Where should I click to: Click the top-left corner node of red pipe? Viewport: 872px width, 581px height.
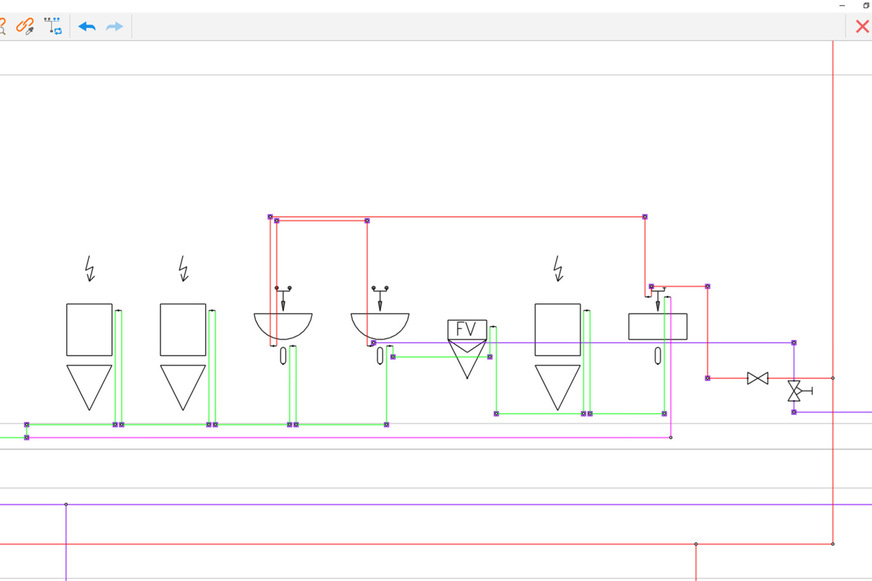(270, 217)
